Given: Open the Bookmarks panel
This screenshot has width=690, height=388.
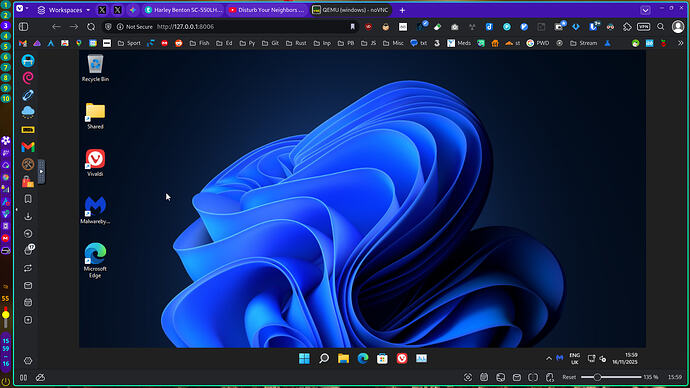Looking at the screenshot, I should click(x=28, y=199).
